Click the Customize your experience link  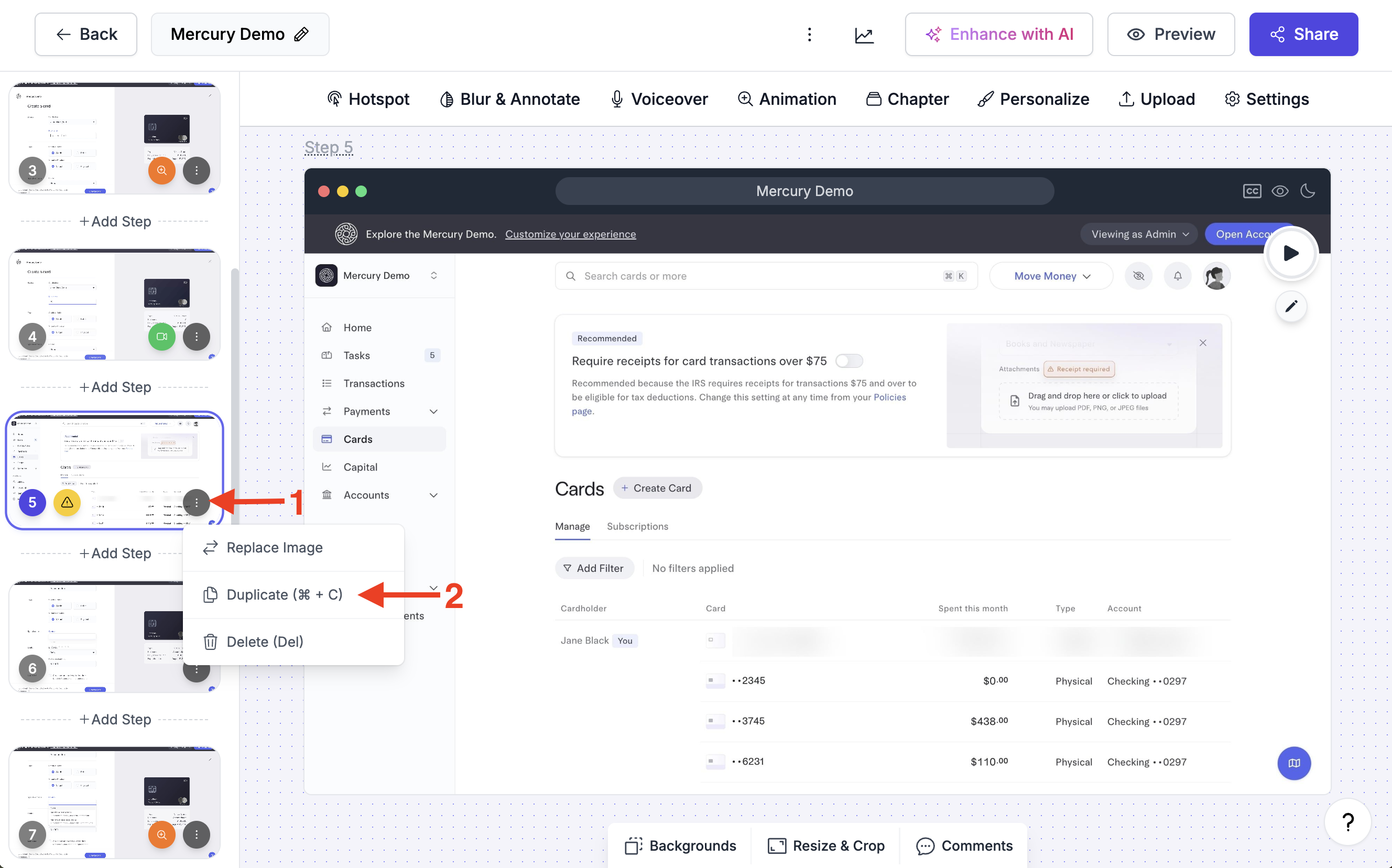[x=570, y=234]
